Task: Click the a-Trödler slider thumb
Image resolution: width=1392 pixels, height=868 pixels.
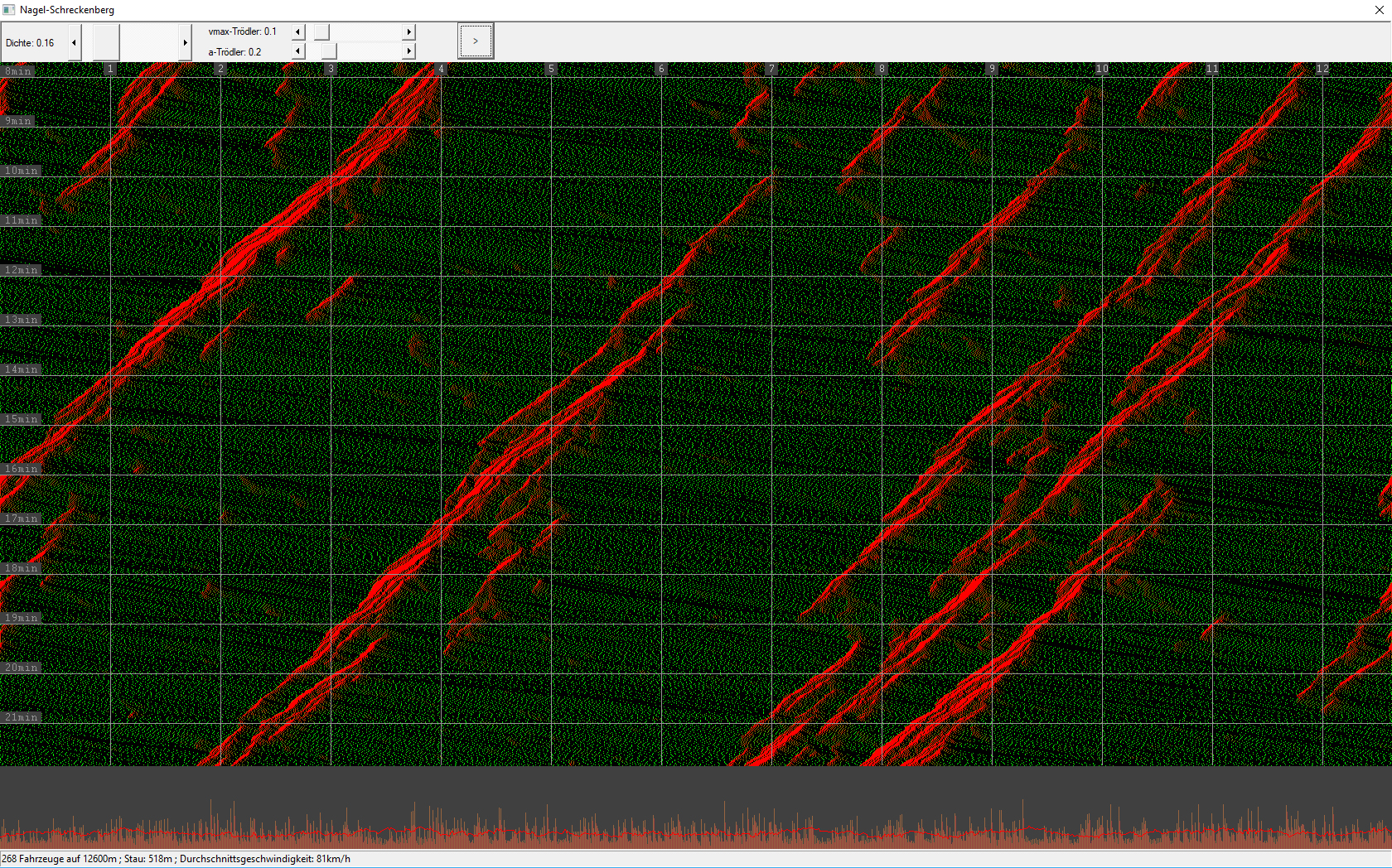Action: point(329,51)
